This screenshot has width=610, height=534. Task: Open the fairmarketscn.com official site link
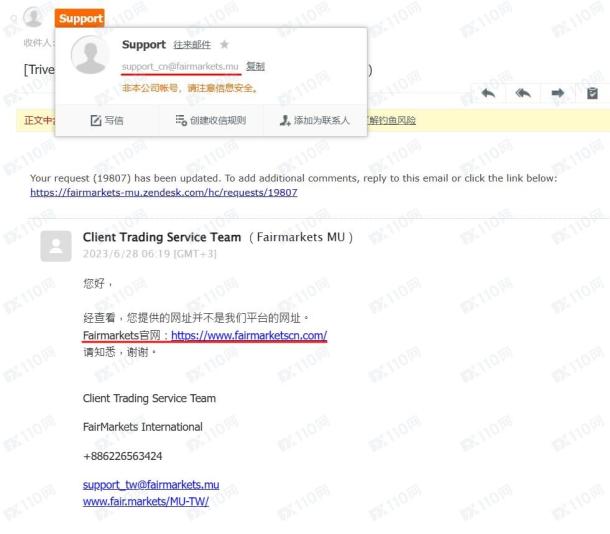[x=249, y=335]
